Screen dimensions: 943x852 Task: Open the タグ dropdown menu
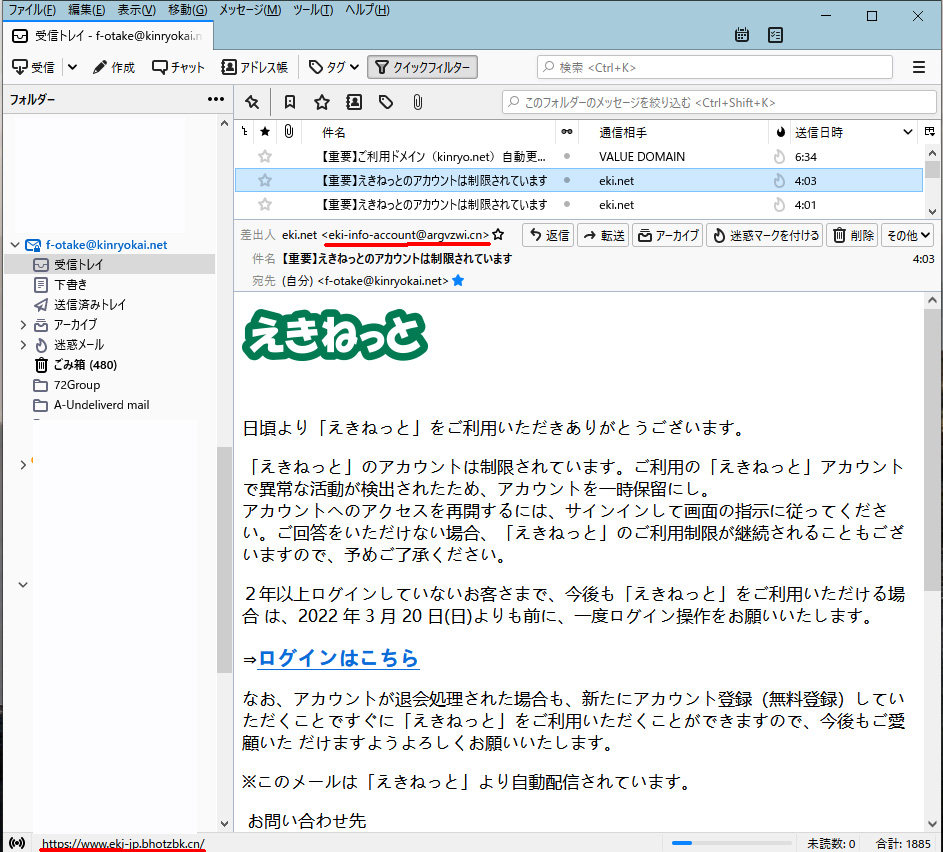(334, 67)
